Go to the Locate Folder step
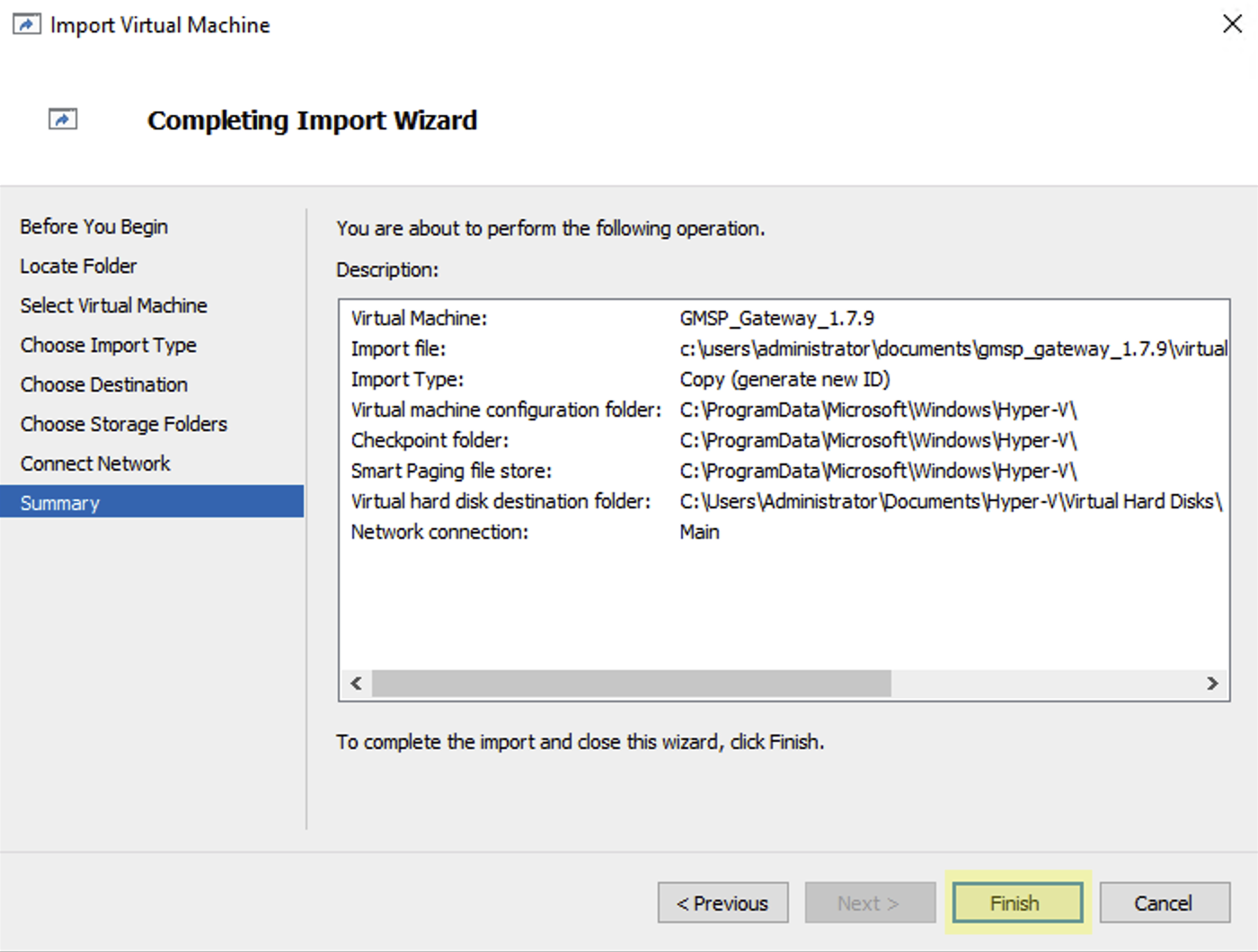Screen dimensions: 1258x952 point(79,266)
